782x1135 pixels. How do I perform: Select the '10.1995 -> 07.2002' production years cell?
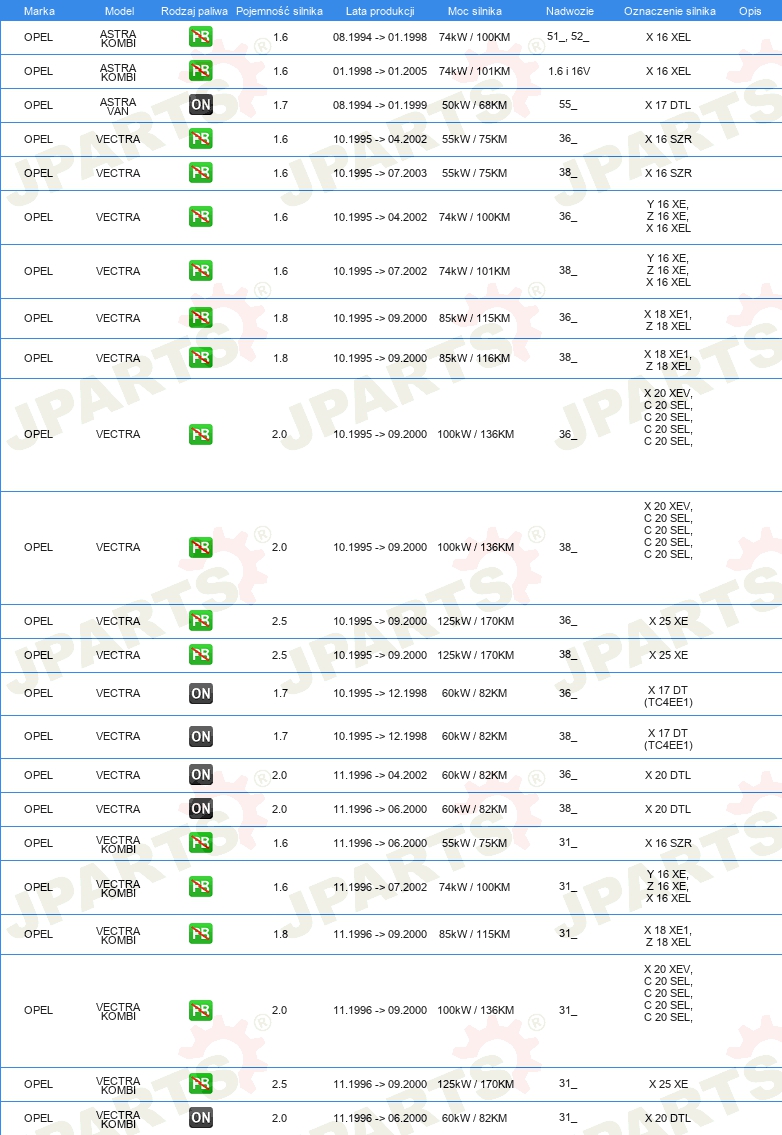(x=380, y=271)
